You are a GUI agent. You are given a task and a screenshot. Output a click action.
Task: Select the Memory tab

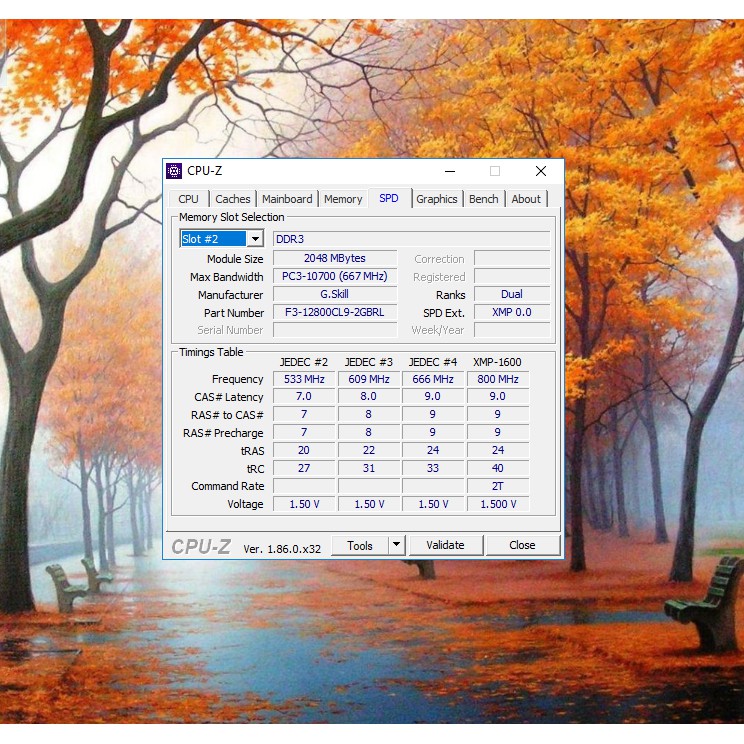[343, 199]
